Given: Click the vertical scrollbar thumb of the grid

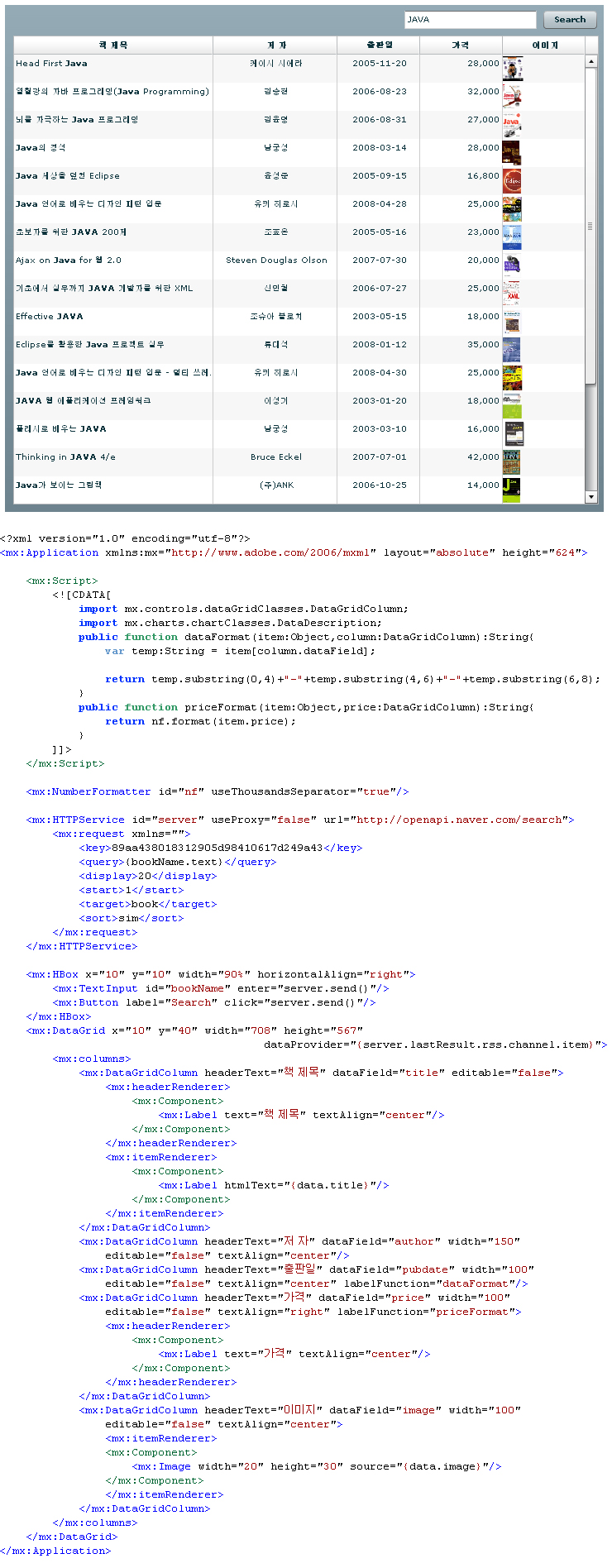Looking at the screenshot, I should point(590,226).
